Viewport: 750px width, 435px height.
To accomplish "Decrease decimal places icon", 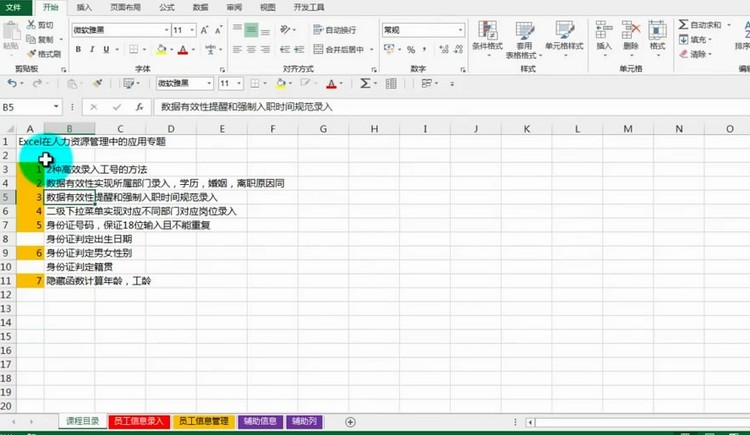I will 459,49.
